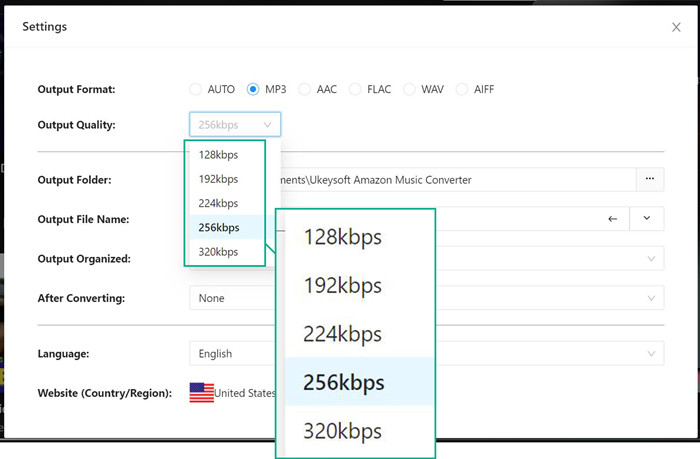Open the After Converting dropdown showing None
The height and width of the screenshot is (459, 700).
click(426, 298)
